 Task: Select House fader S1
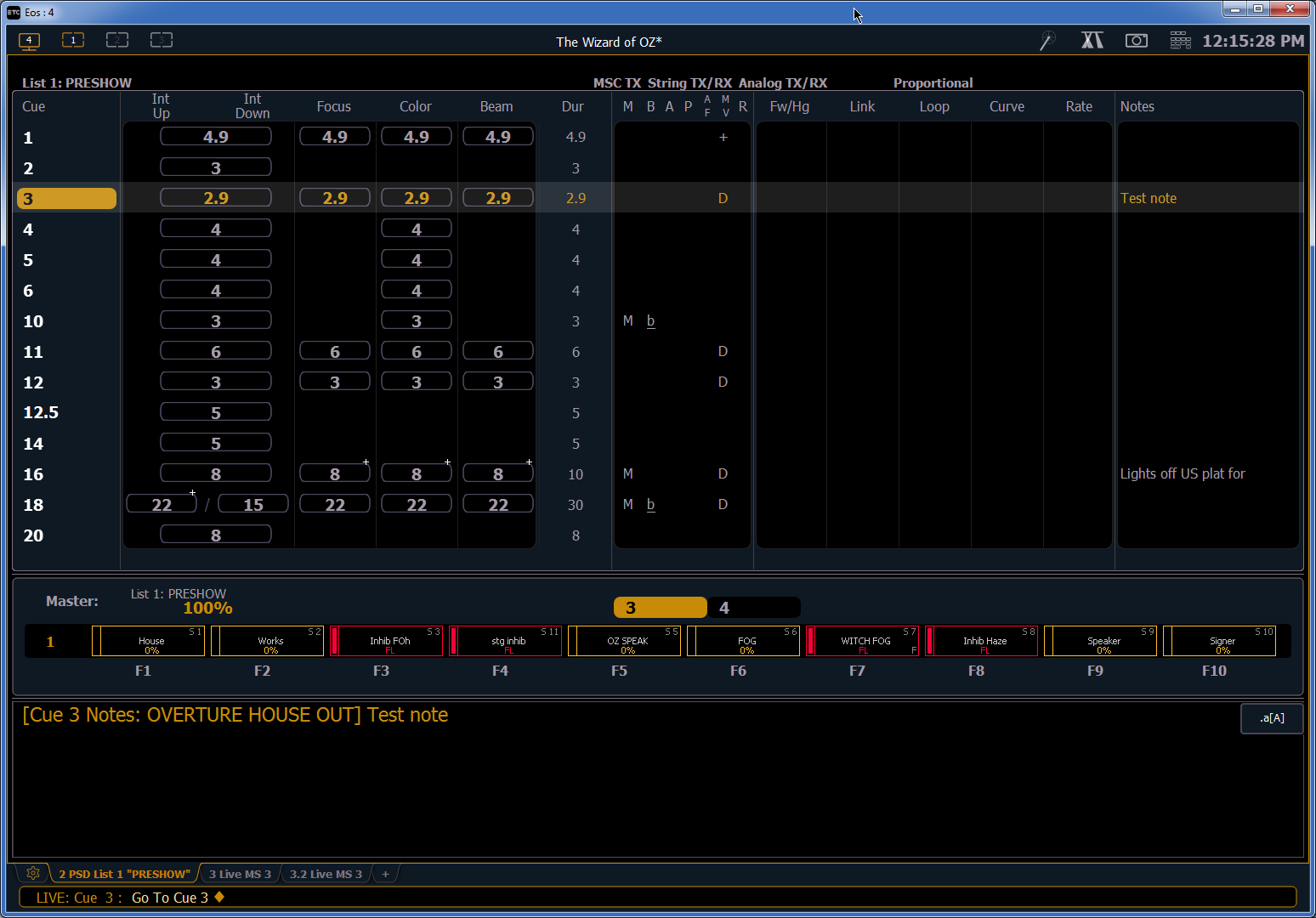[x=148, y=641]
